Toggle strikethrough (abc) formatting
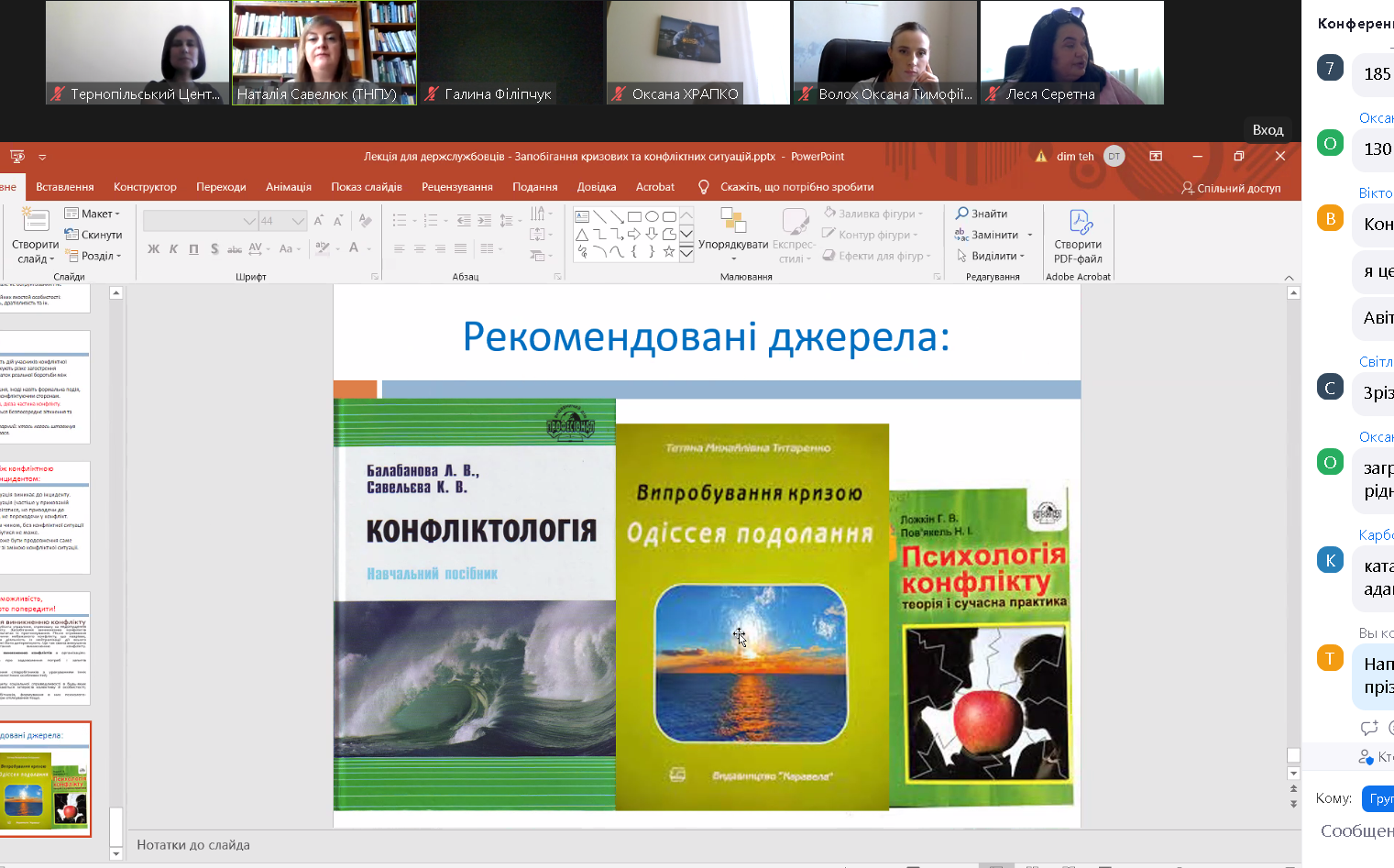This screenshot has width=1394, height=868. 235,248
